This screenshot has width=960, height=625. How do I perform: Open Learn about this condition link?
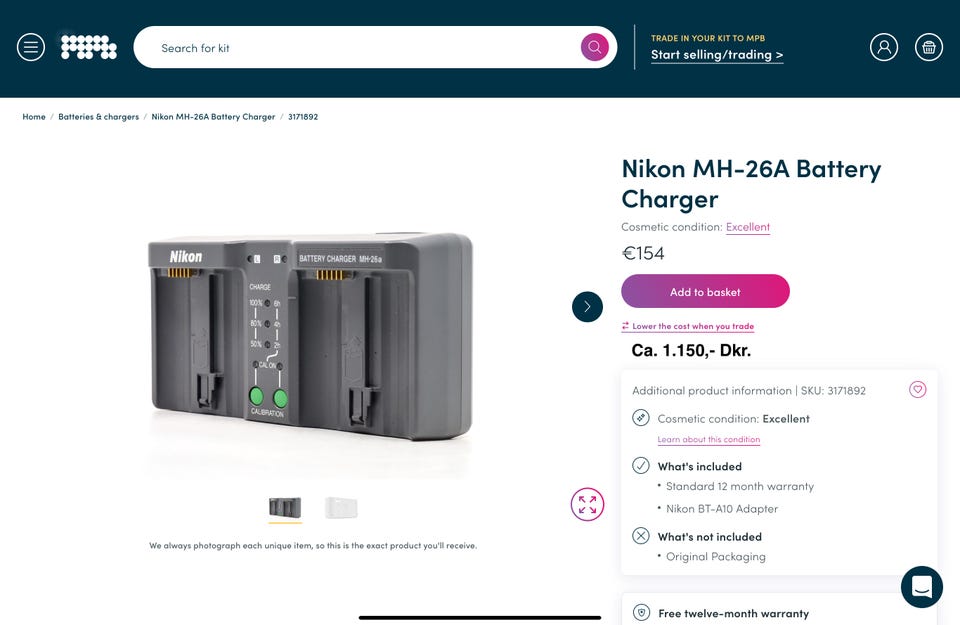coord(709,440)
